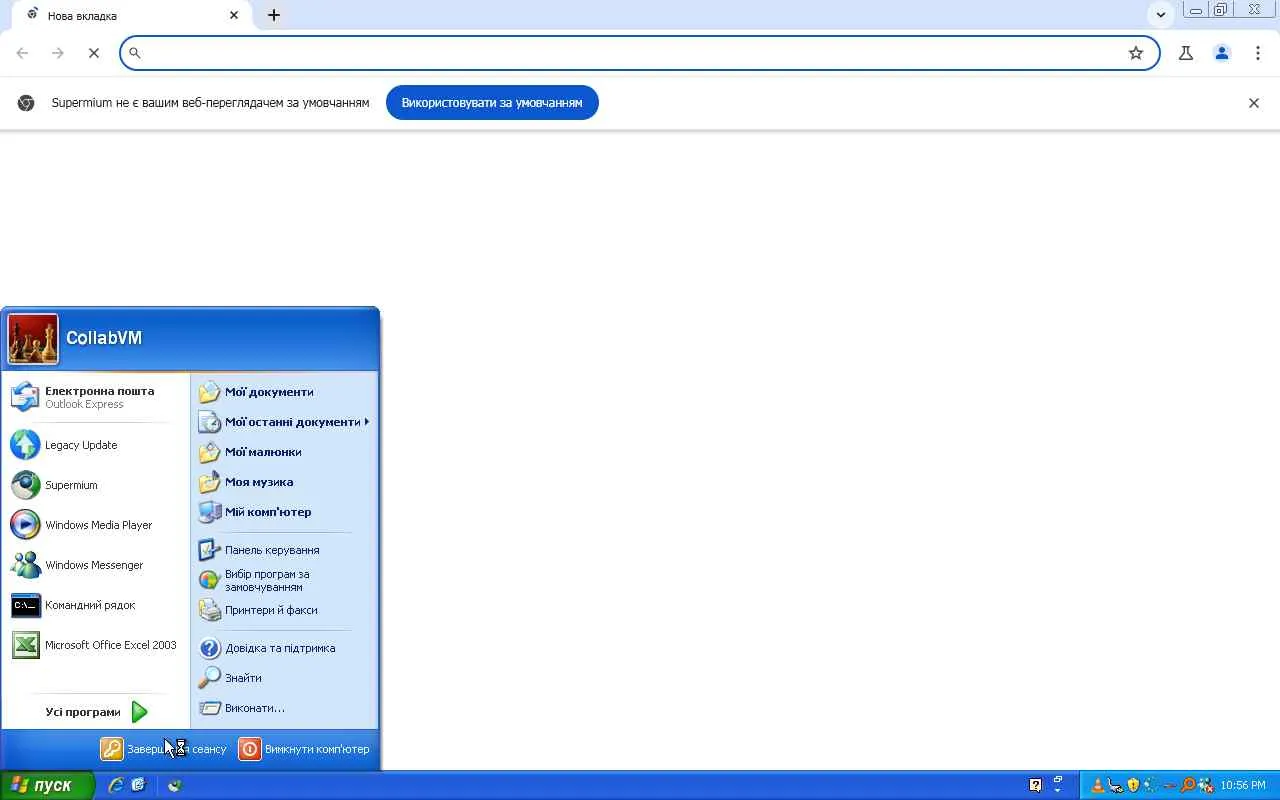1280x800 pixels.
Task: Click the Завершення сеансу log off button
Action: pos(164,749)
